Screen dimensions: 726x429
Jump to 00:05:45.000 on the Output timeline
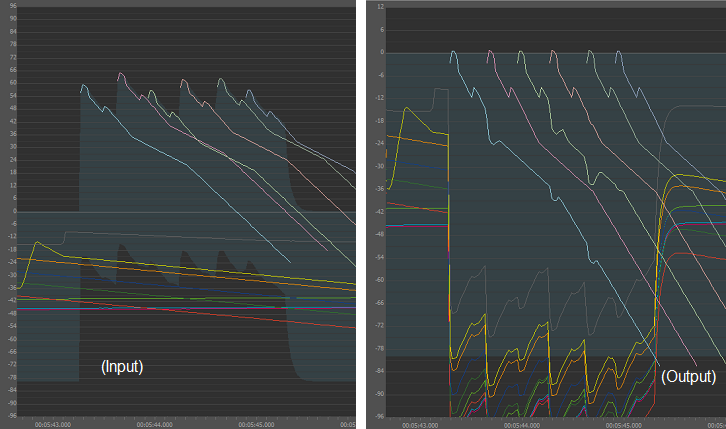click(x=628, y=424)
